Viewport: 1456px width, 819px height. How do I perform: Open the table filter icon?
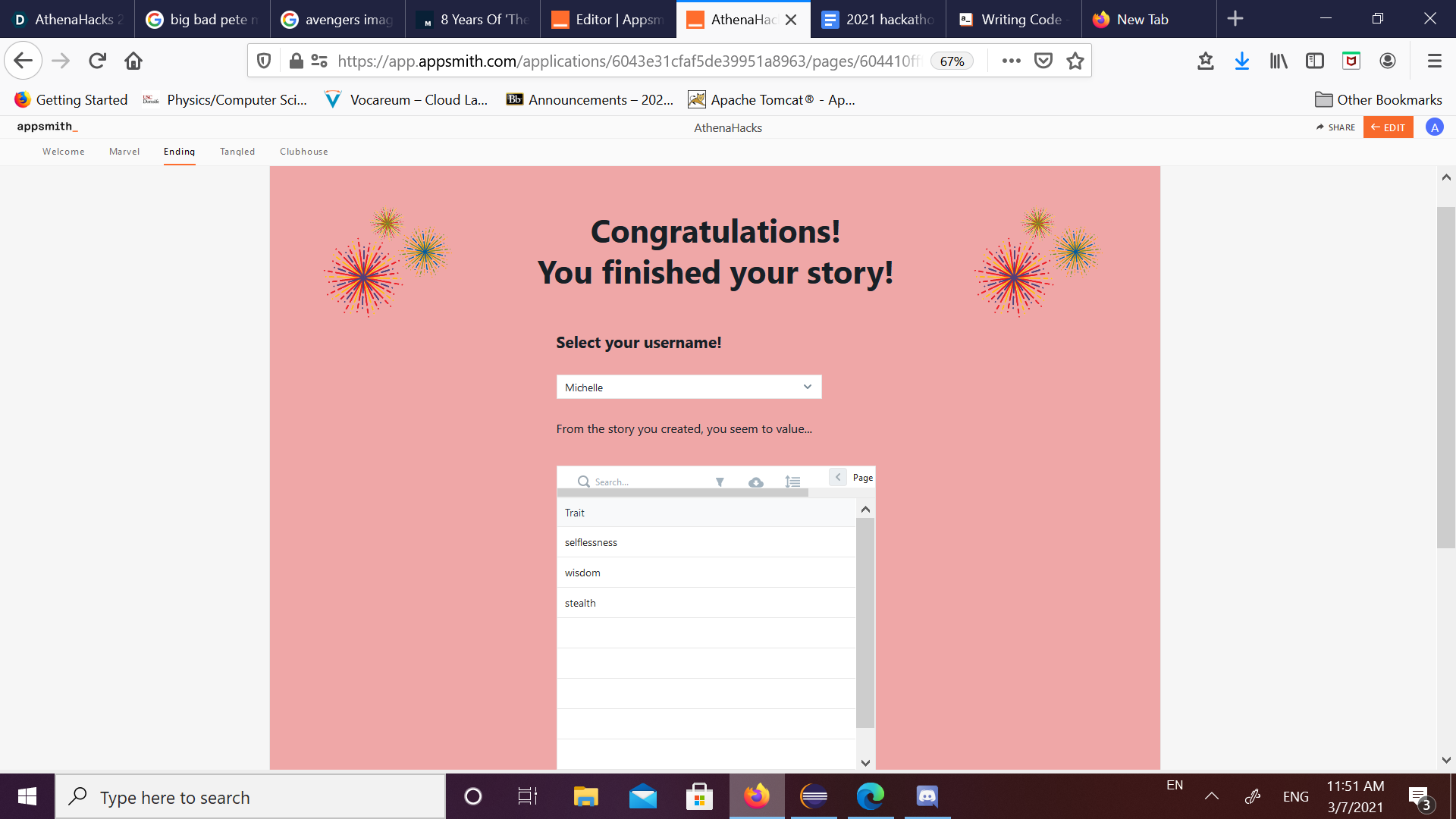(x=720, y=482)
